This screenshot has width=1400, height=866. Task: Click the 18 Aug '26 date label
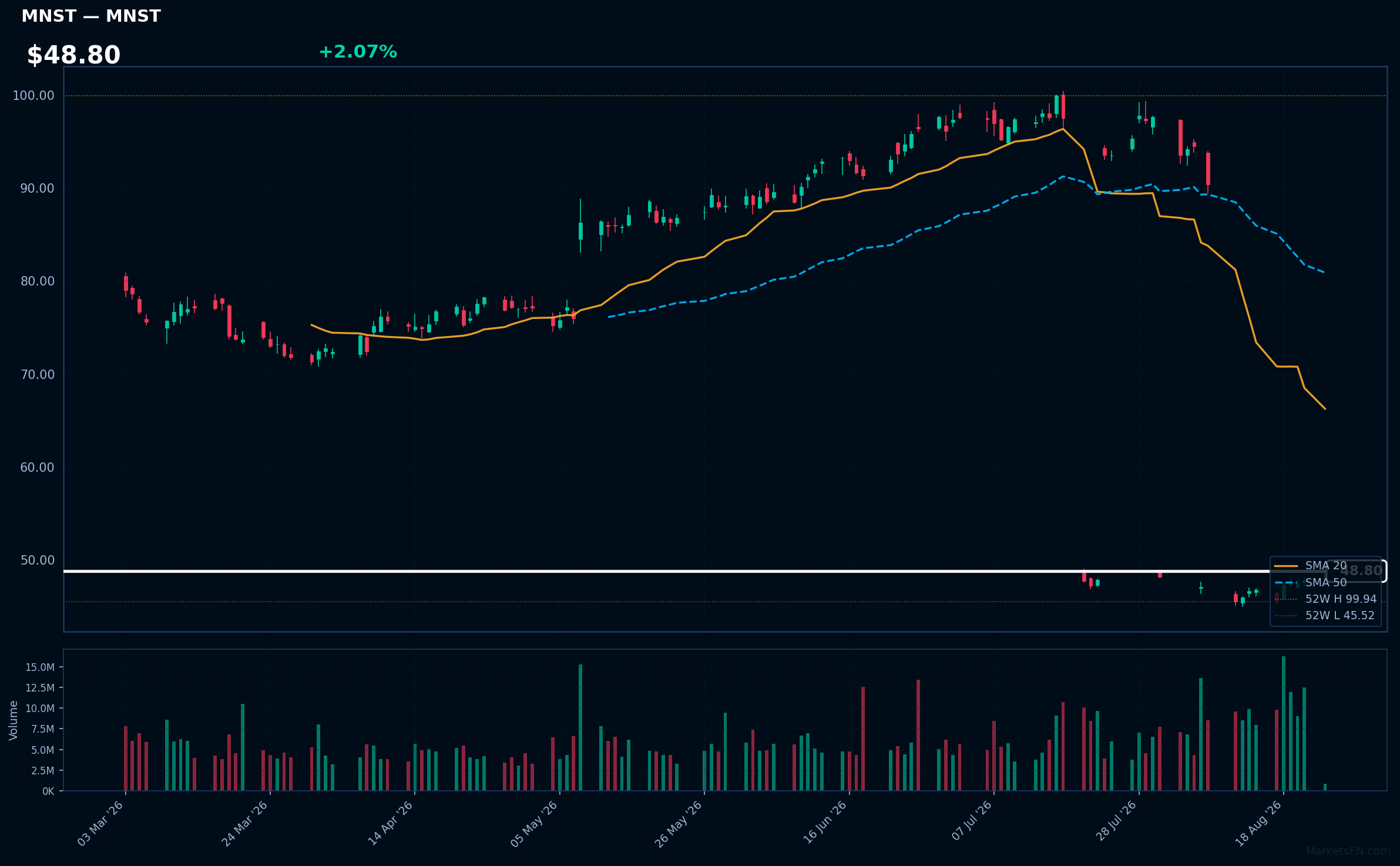[1258, 824]
